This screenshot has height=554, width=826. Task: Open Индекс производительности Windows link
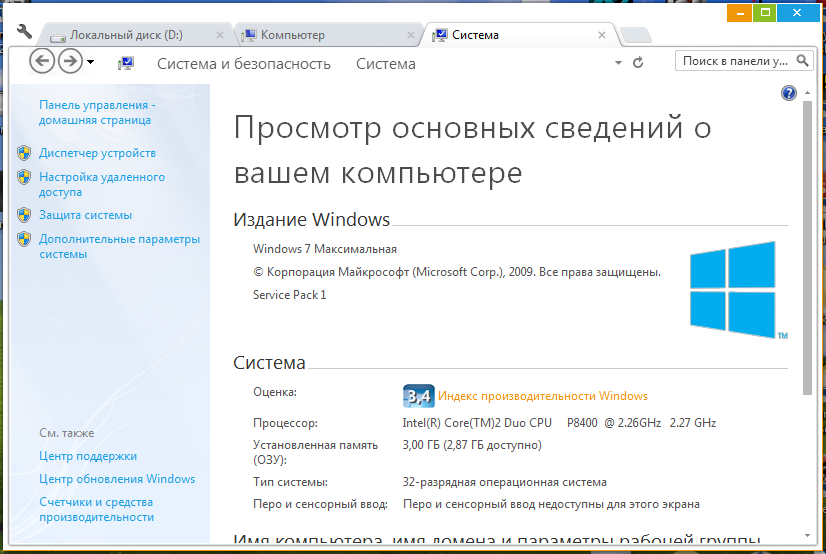click(543, 396)
